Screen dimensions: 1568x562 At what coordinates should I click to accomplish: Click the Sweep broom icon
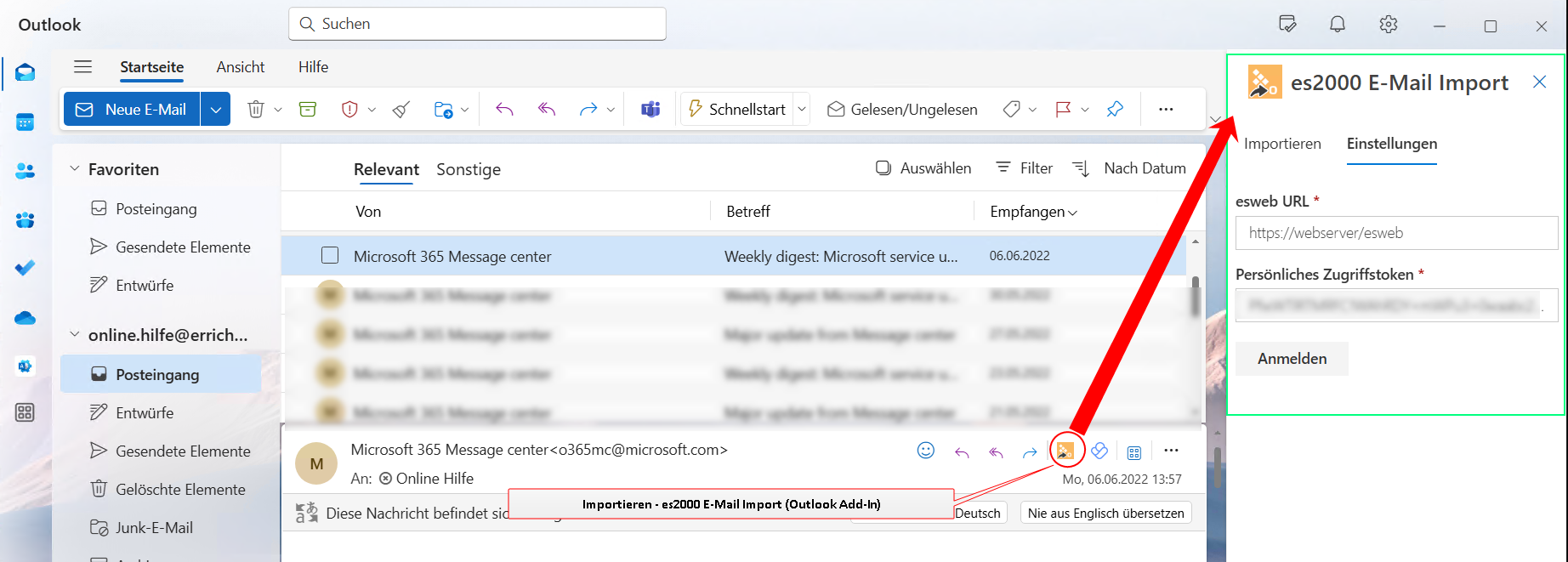point(401,109)
